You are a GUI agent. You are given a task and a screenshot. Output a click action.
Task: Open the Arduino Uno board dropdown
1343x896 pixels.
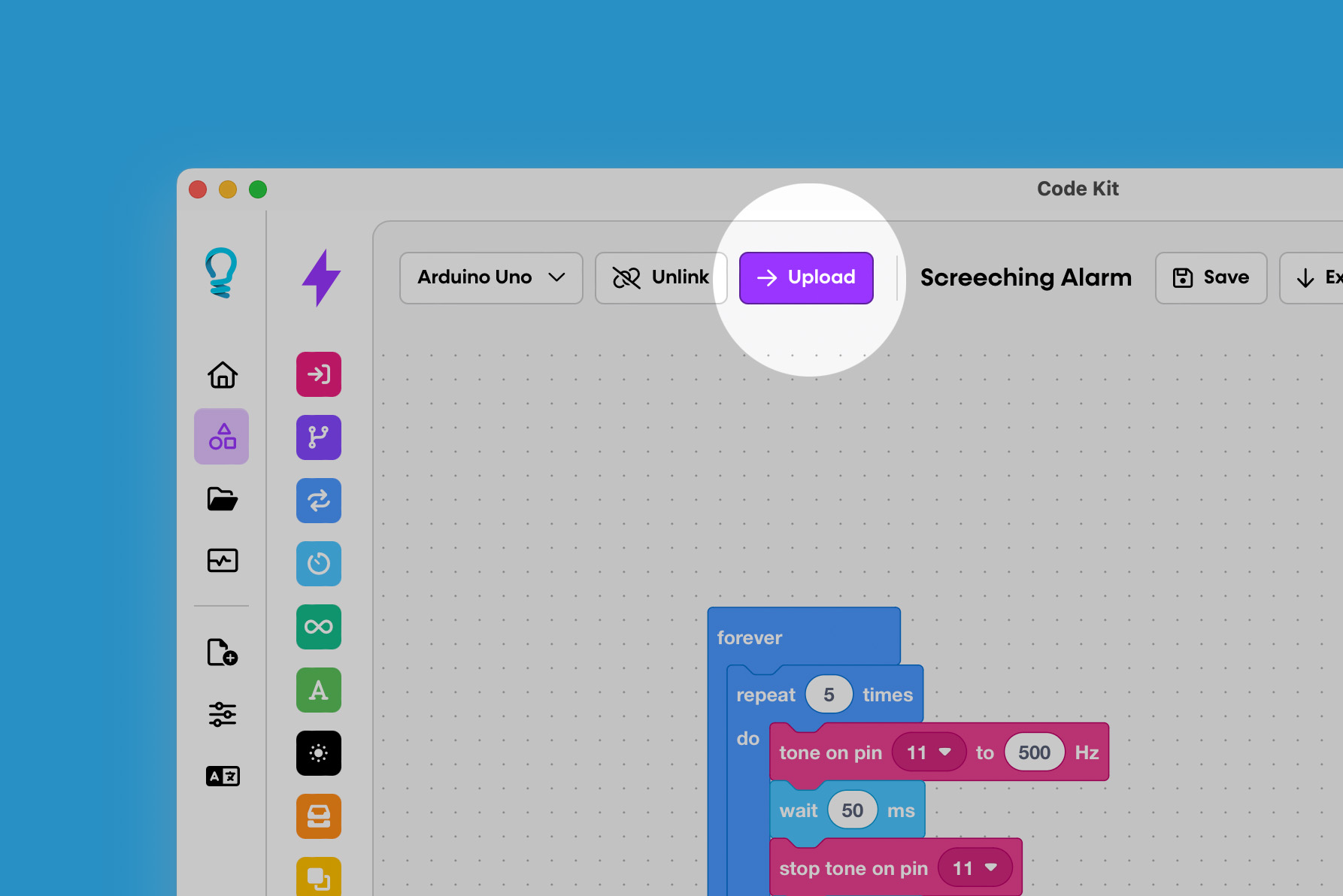(490, 277)
